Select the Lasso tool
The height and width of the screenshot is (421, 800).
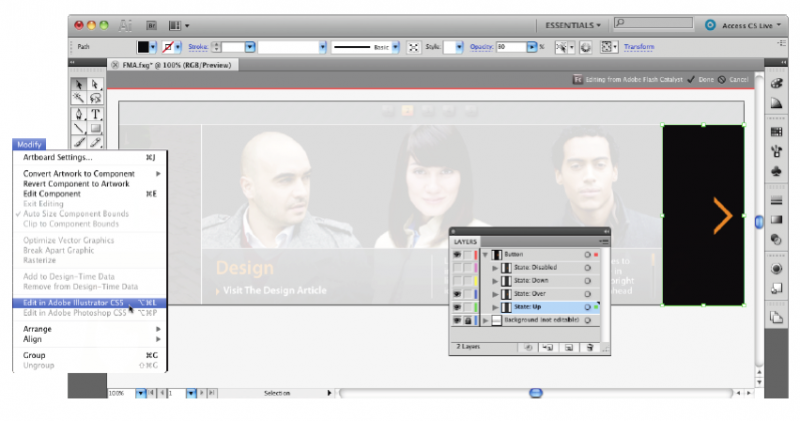pyautogui.click(x=95, y=98)
